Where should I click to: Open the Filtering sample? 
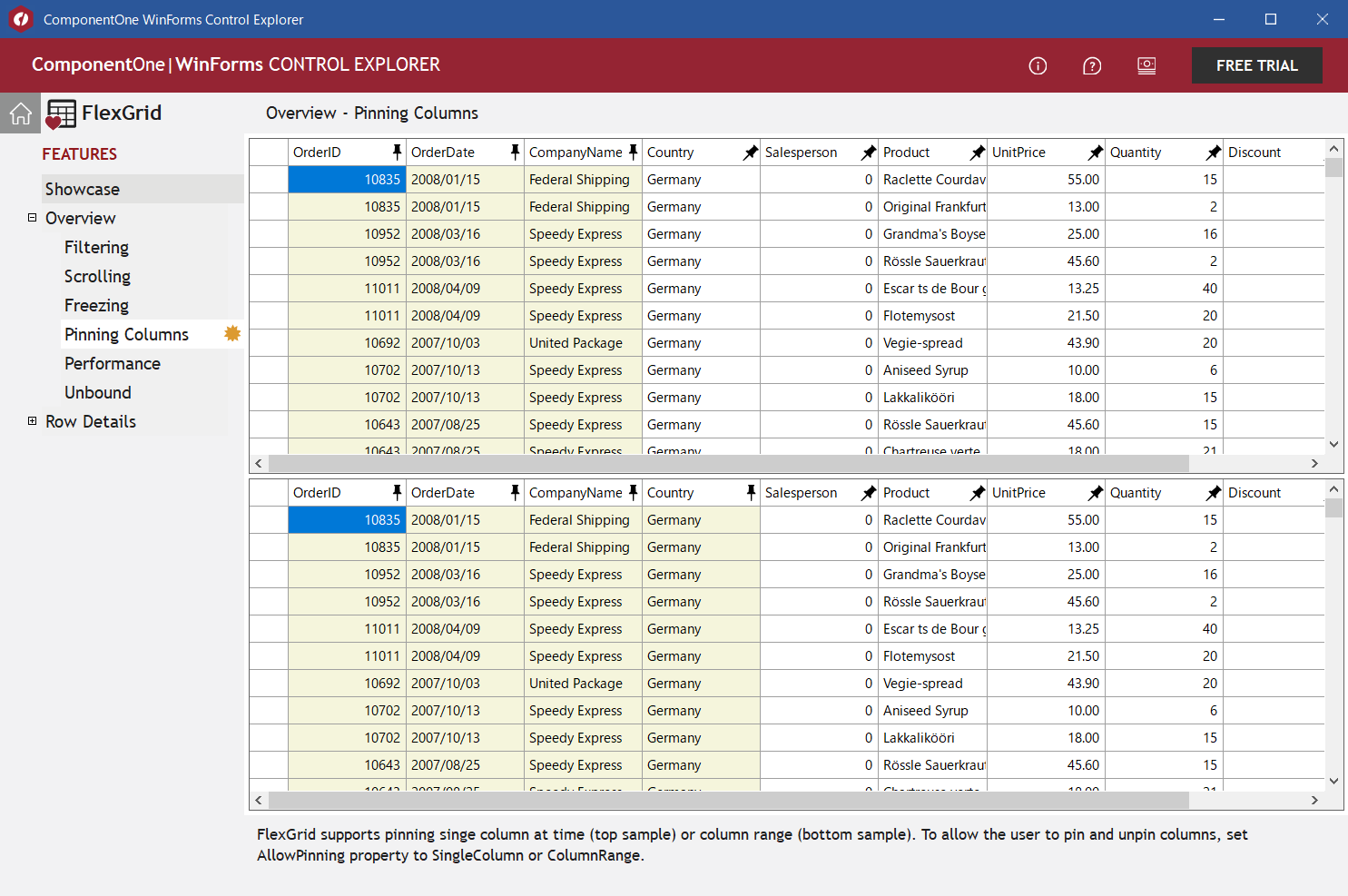coord(96,247)
